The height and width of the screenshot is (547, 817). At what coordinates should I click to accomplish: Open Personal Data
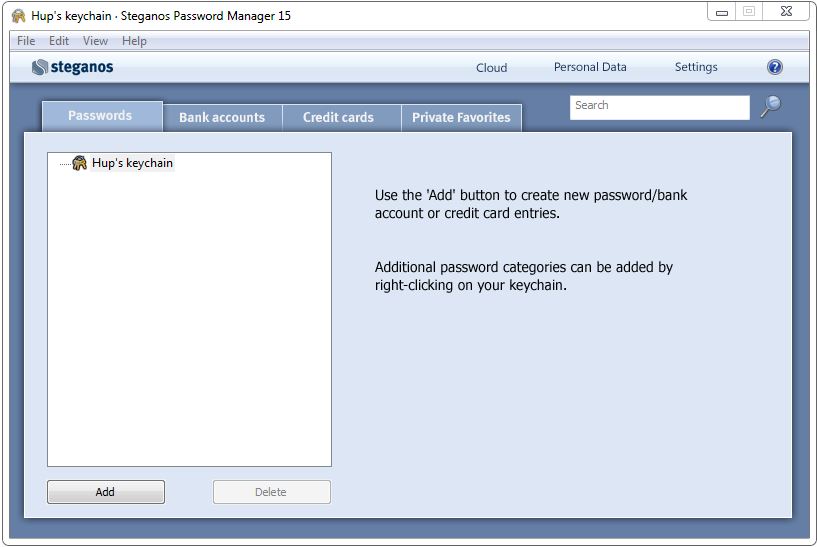(x=590, y=67)
